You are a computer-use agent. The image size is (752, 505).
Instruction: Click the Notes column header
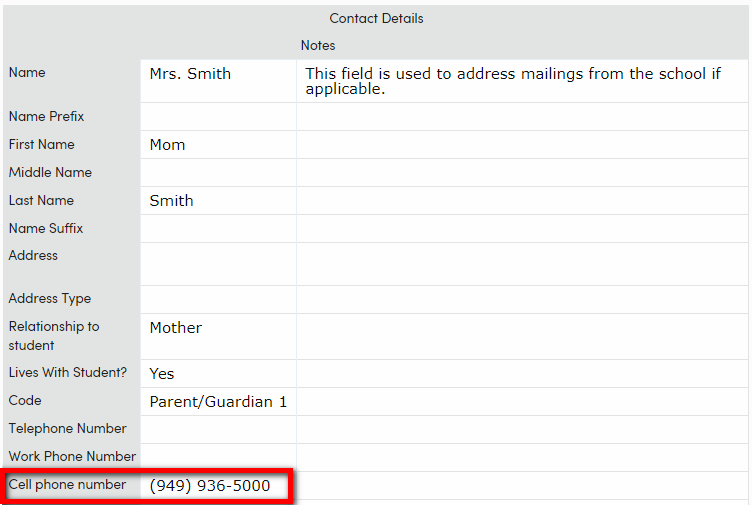click(x=318, y=45)
